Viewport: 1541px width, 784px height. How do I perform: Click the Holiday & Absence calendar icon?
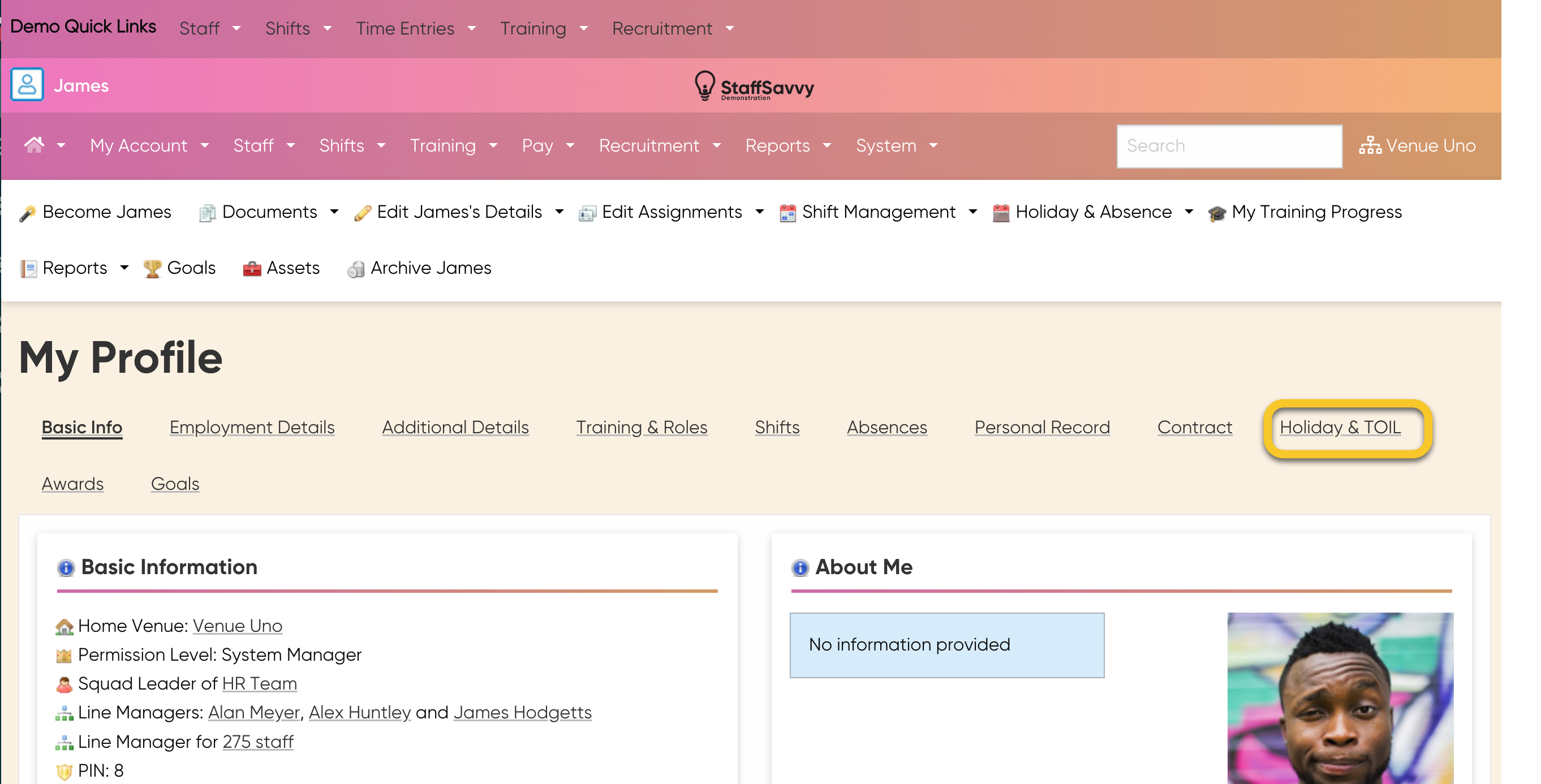point(1001,213)
